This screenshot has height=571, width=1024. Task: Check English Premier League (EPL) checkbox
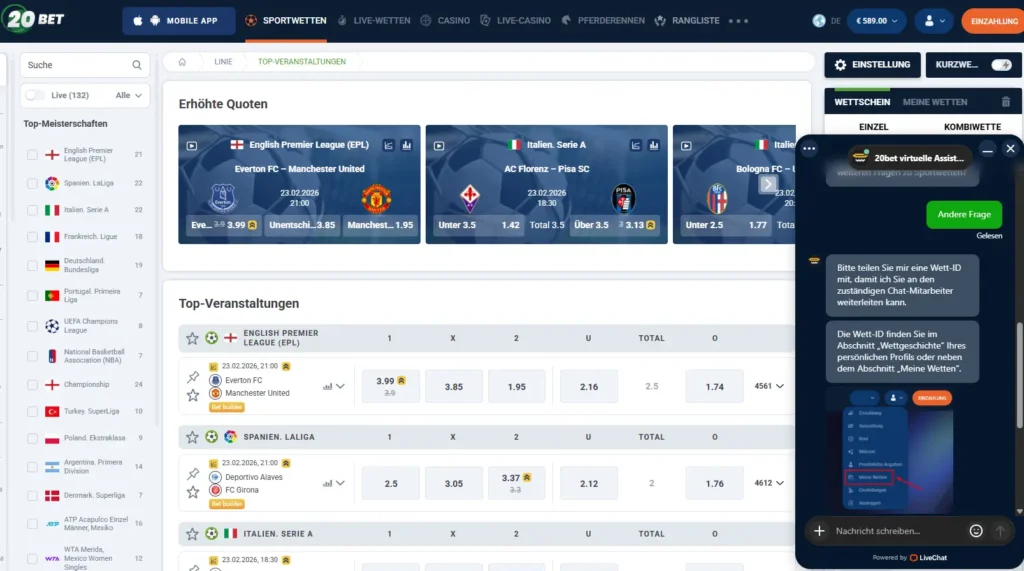coord(32,155)
